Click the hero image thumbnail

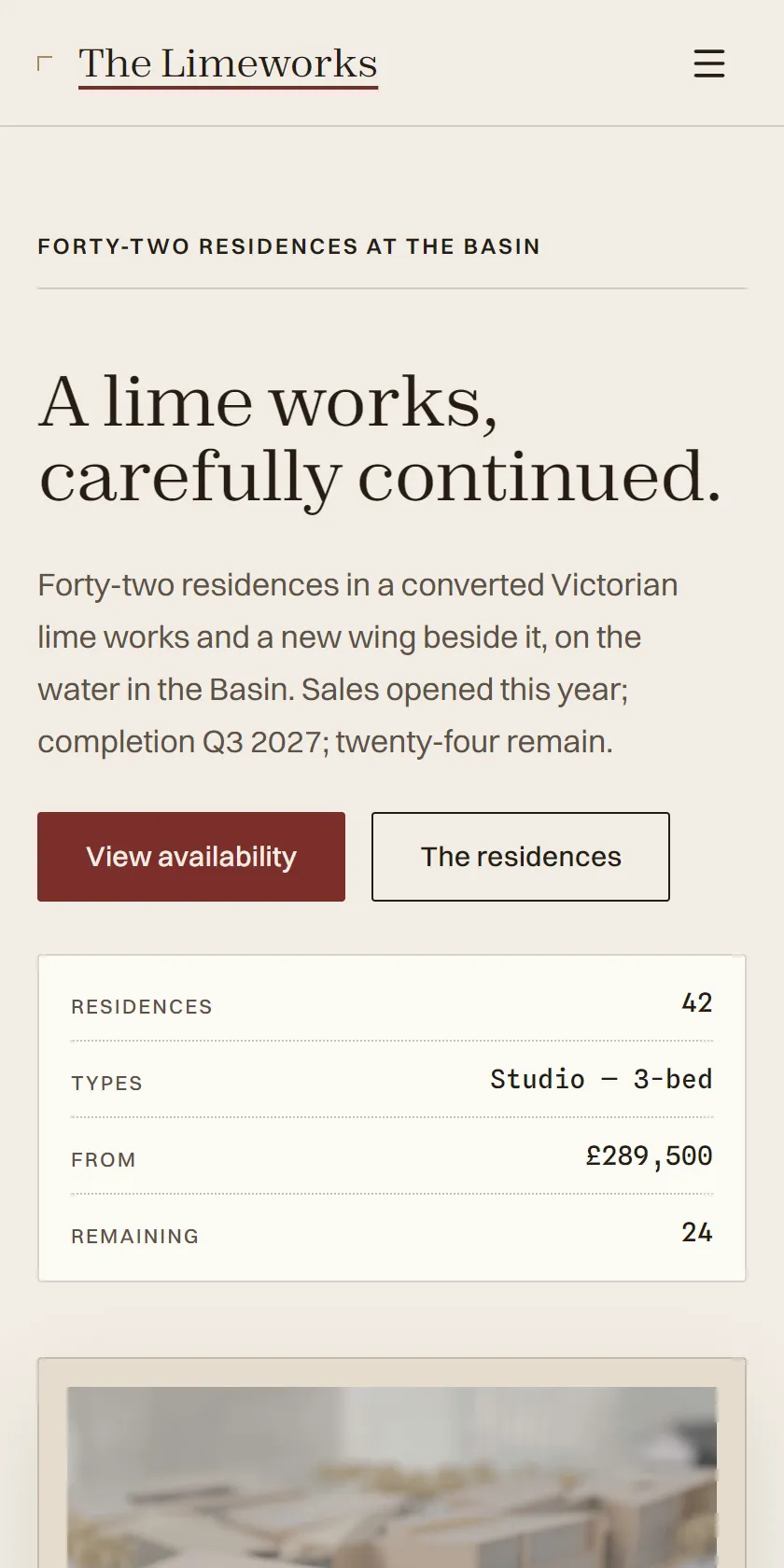(x=392, y=1477)
